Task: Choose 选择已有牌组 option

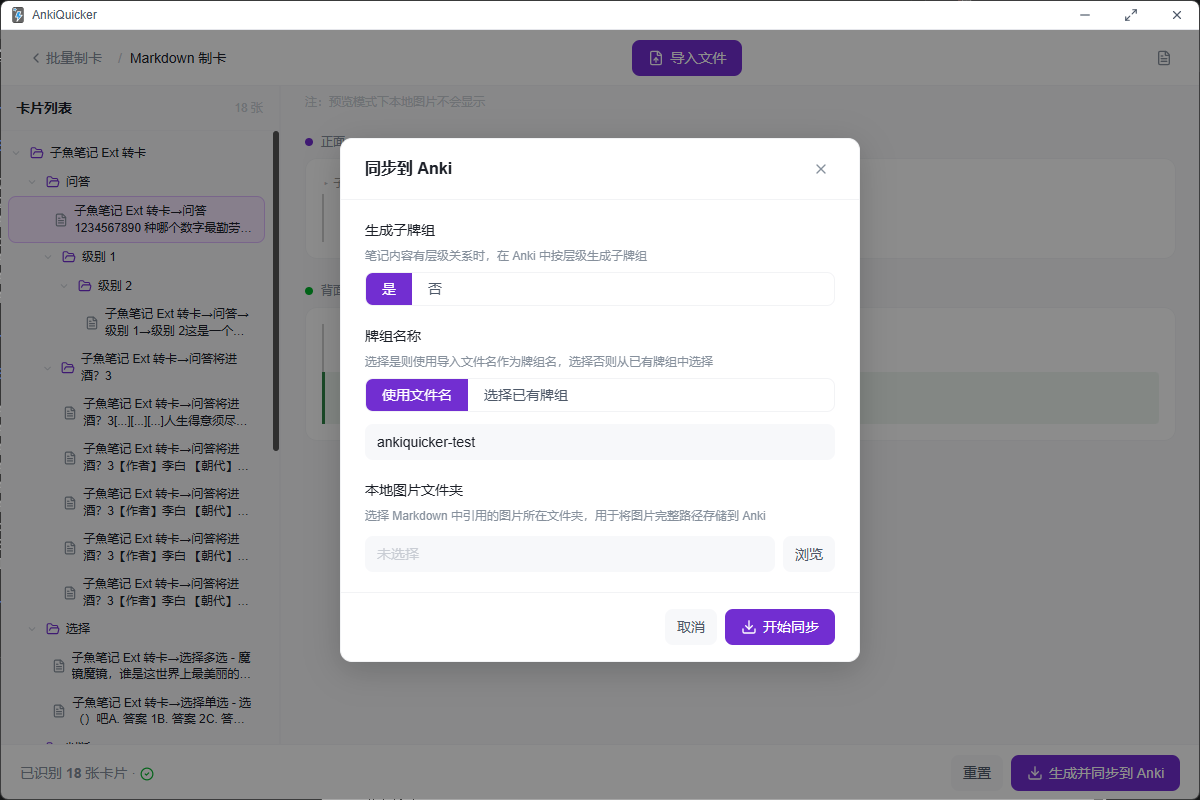Action: pyautogui.click(x=526, y=395)
